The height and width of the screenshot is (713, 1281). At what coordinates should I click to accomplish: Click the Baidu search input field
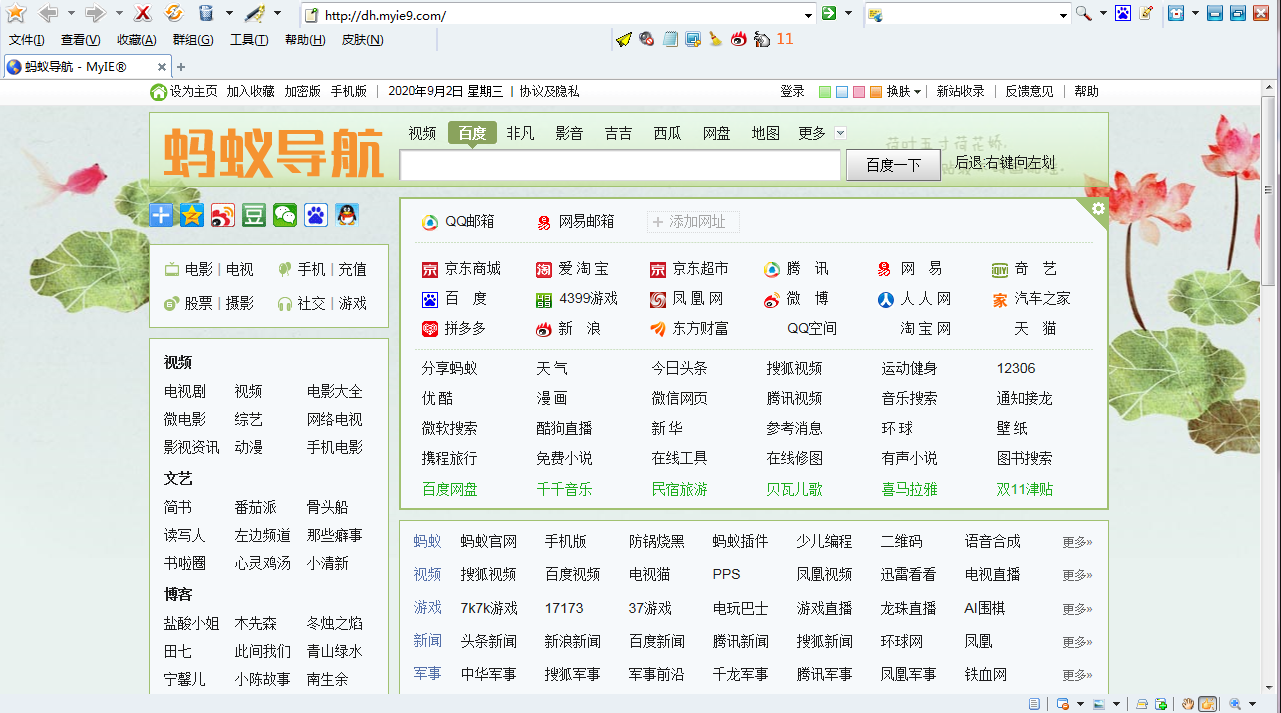(x=620, y=165)
